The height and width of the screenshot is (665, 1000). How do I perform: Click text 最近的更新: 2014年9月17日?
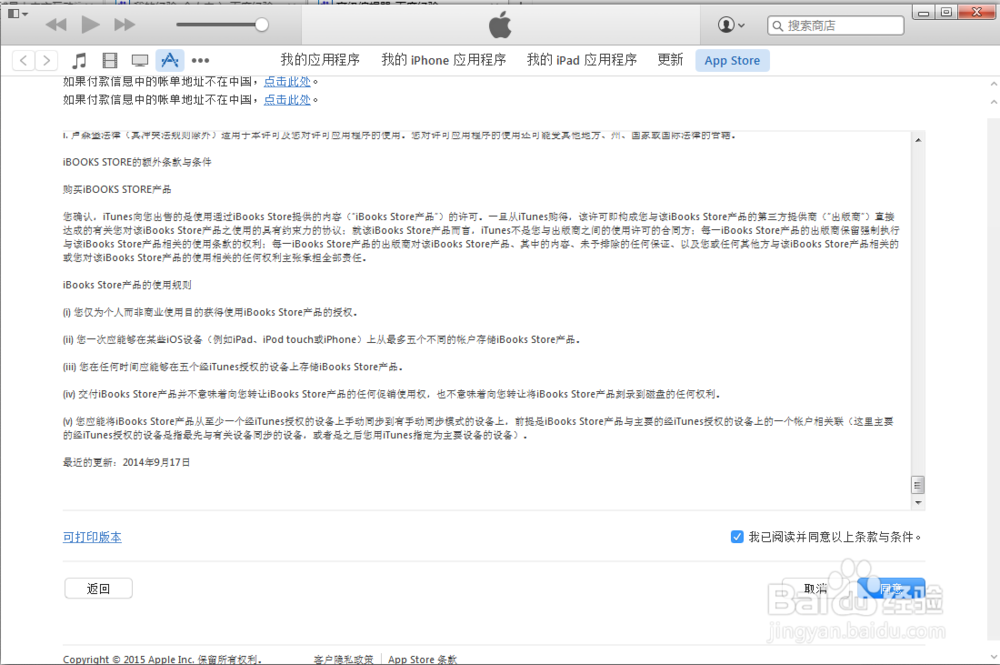click(126, 463)
